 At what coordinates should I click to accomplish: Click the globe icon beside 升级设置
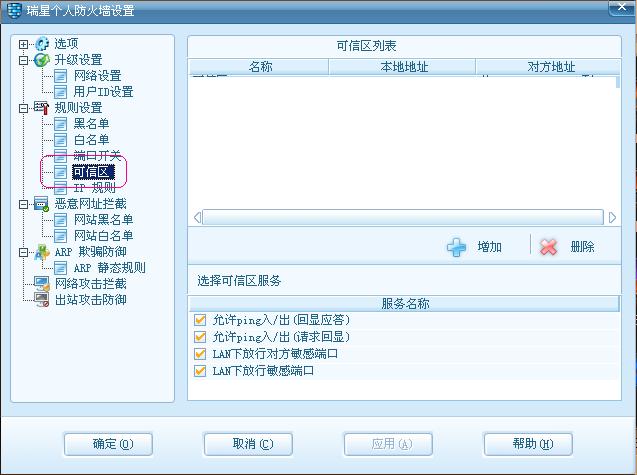41,60
